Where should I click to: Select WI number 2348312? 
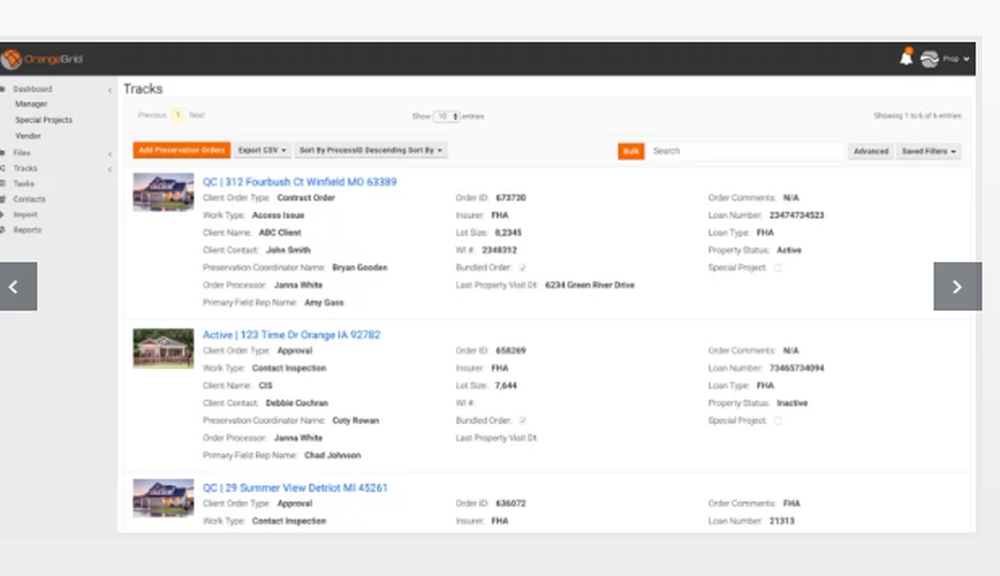click(x=499, y=251)
